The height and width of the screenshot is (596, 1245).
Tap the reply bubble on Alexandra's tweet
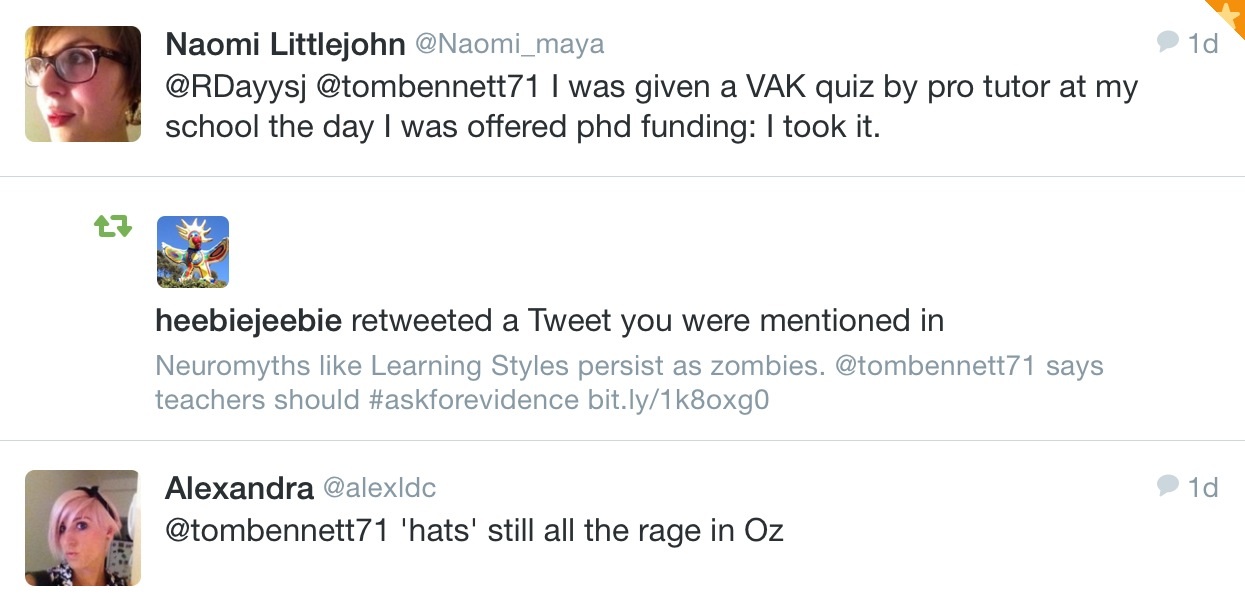(x=1168, y=487)
